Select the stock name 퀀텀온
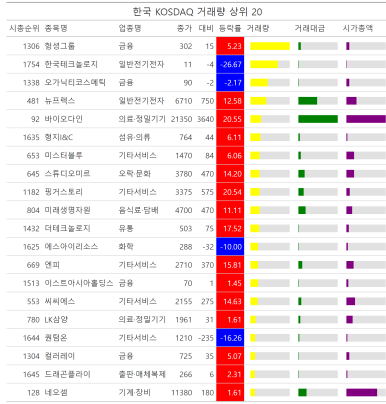The width and height of the screenshot is (386, 404). [x=56, y=338]
